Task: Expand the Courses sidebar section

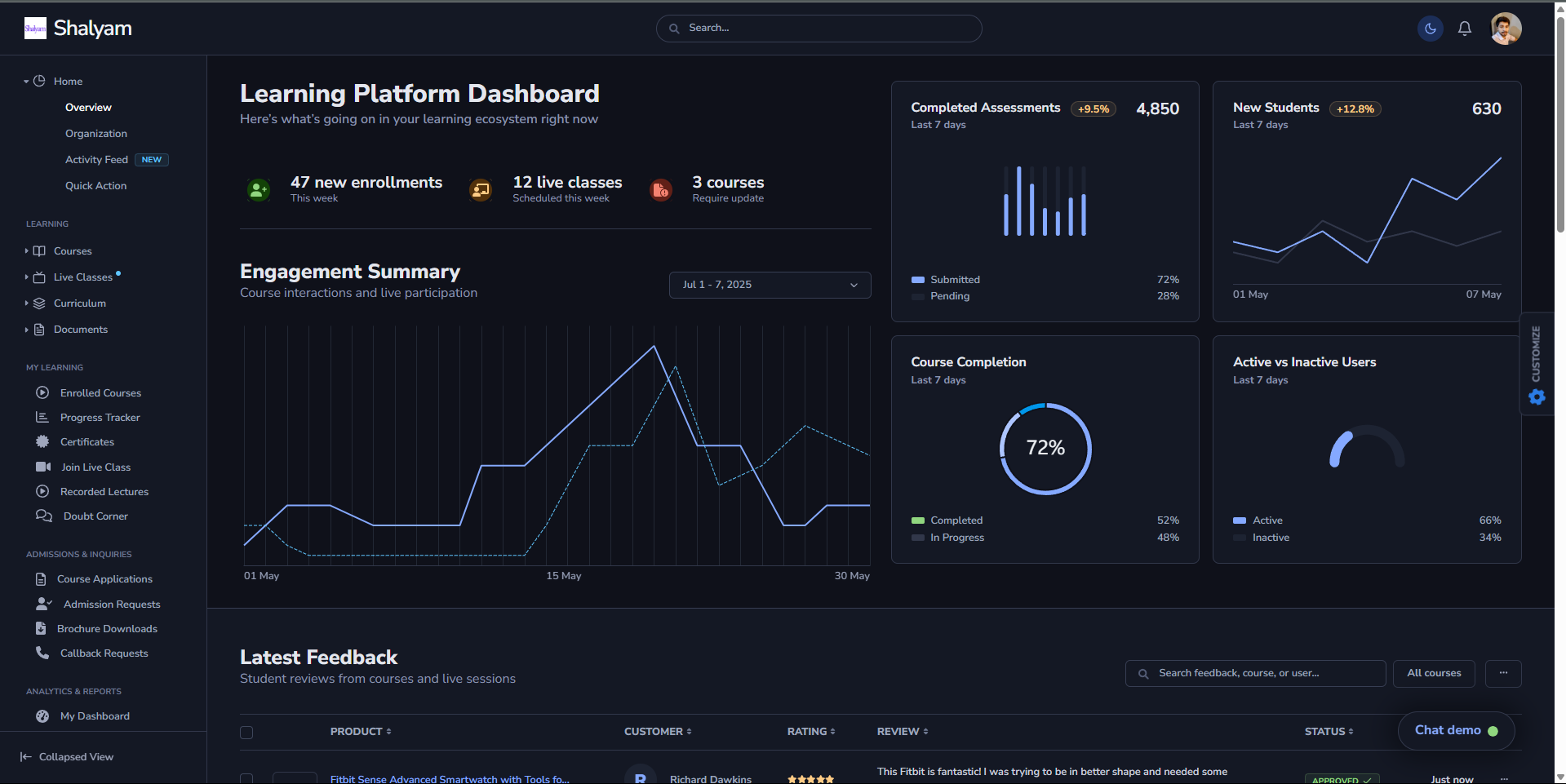Action: point(73,251)
